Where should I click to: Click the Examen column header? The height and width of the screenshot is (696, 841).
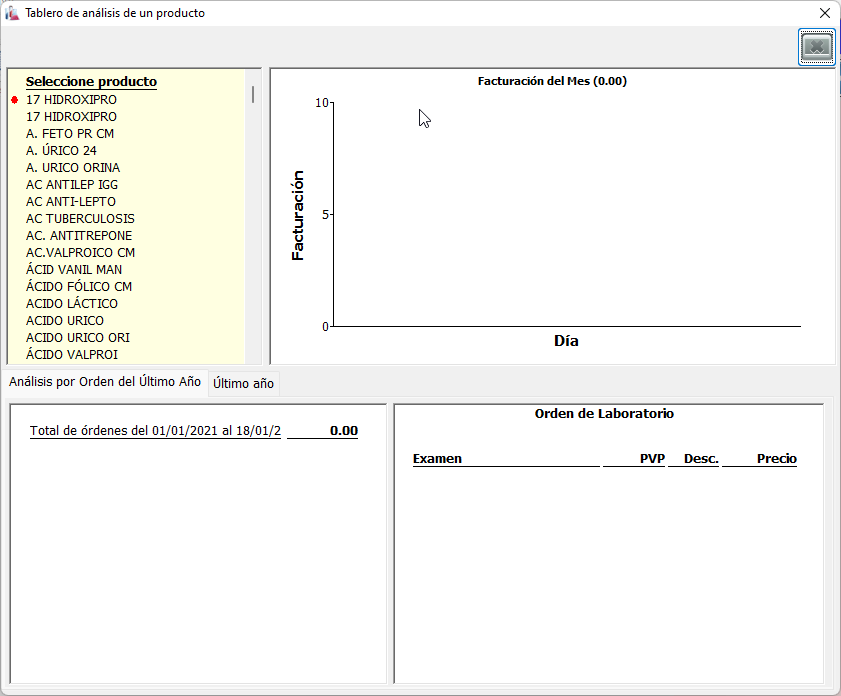(438, 459)
